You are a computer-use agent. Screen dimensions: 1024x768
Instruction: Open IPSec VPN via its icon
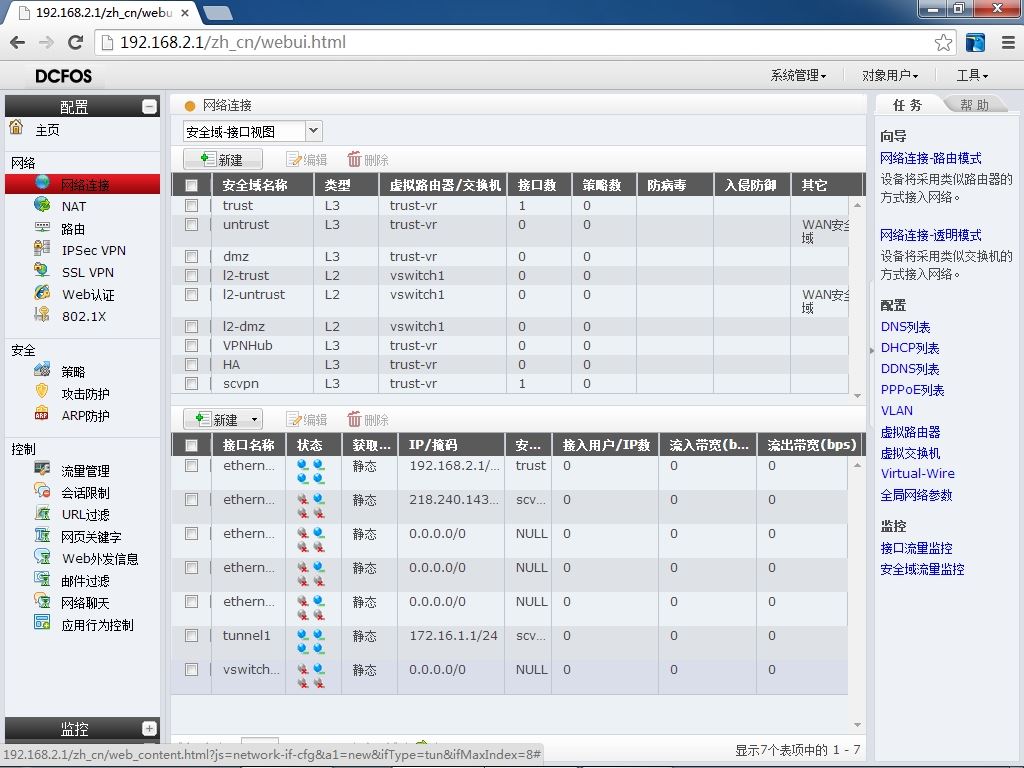[42, 249]
